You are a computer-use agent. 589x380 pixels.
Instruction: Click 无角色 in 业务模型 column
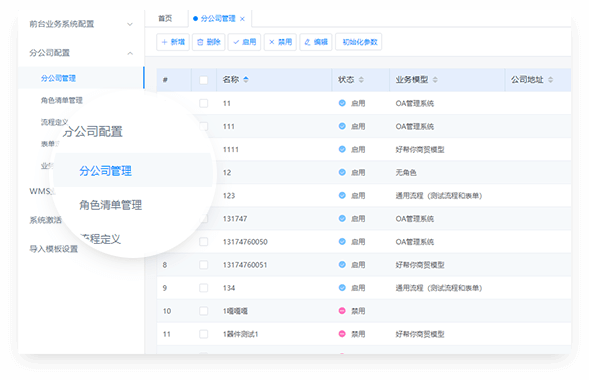[x=406, y=173]
